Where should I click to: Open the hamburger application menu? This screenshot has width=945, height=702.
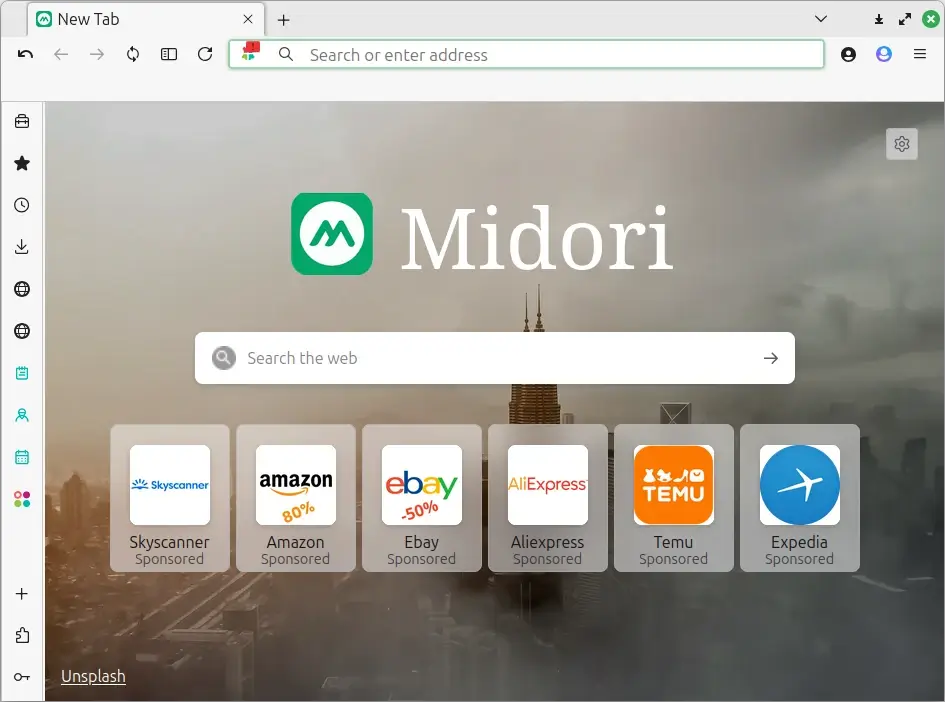[920, 54]
